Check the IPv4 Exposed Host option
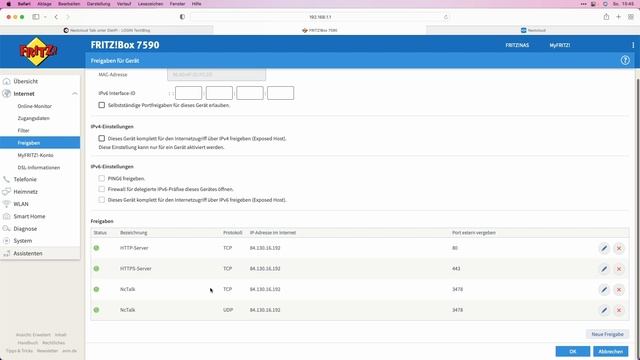The image size is (640, 360). pos(102,138)
